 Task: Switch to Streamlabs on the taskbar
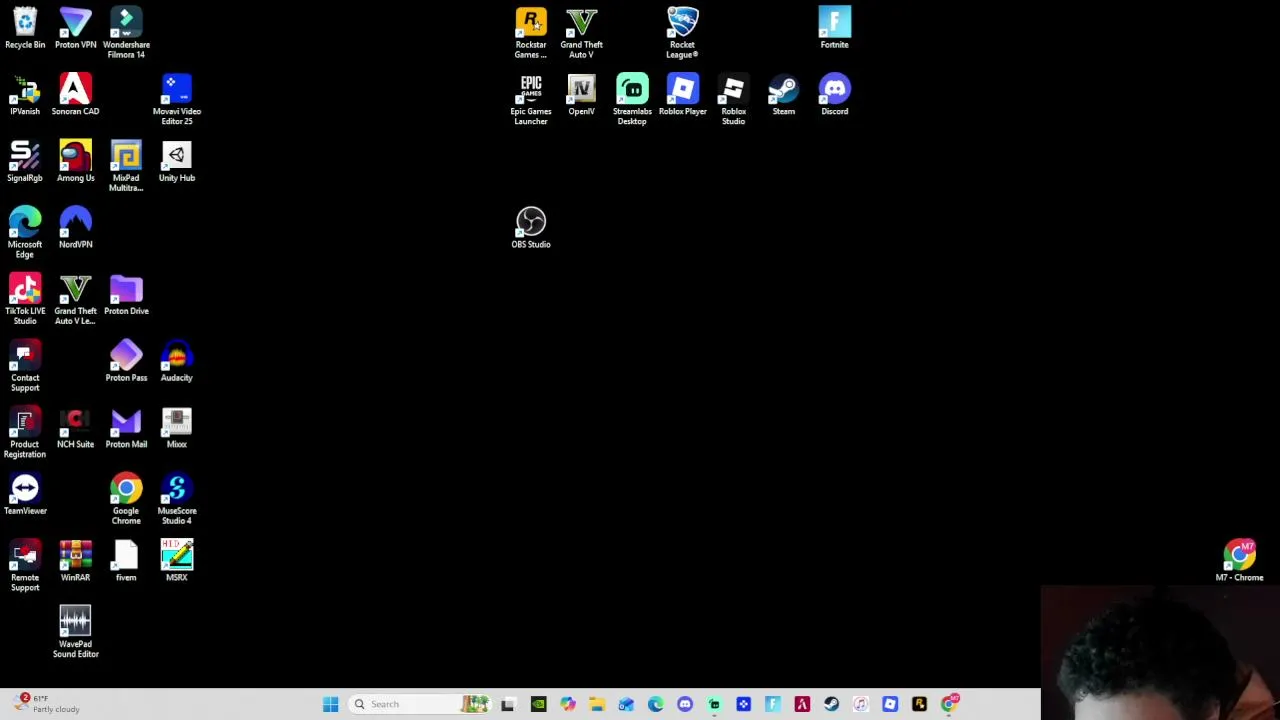[714, 704]
